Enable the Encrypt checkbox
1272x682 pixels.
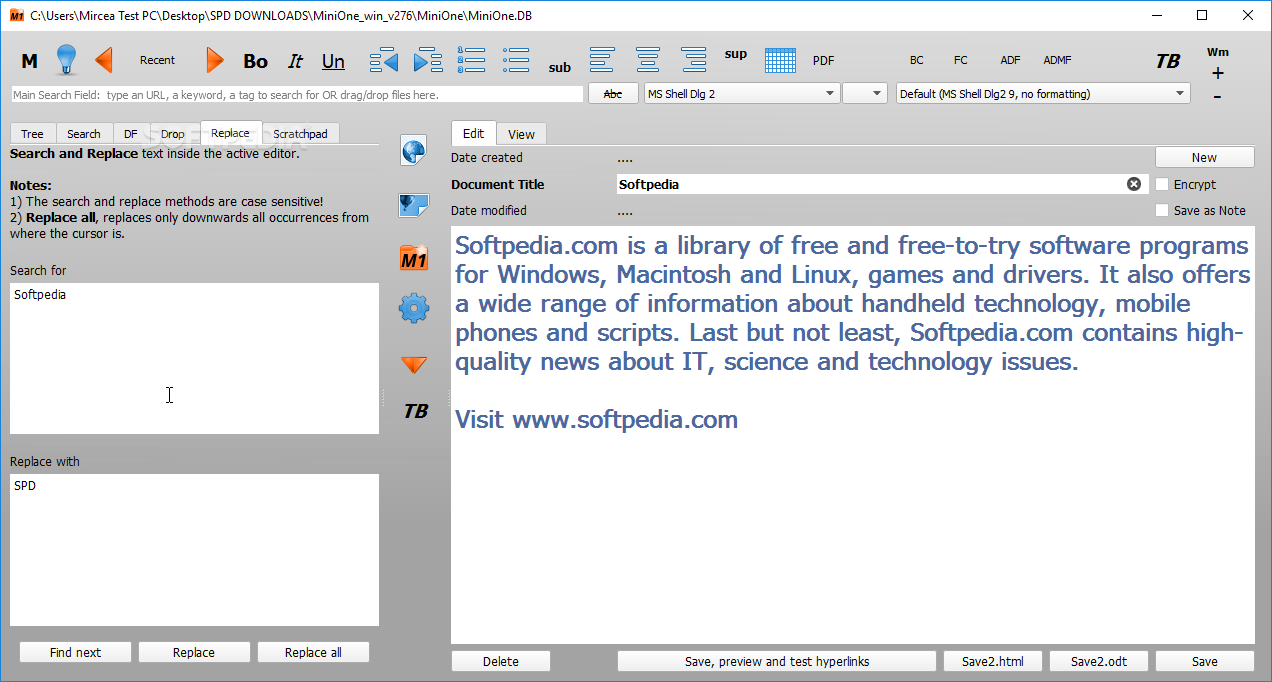click(x=1162, y=184)
